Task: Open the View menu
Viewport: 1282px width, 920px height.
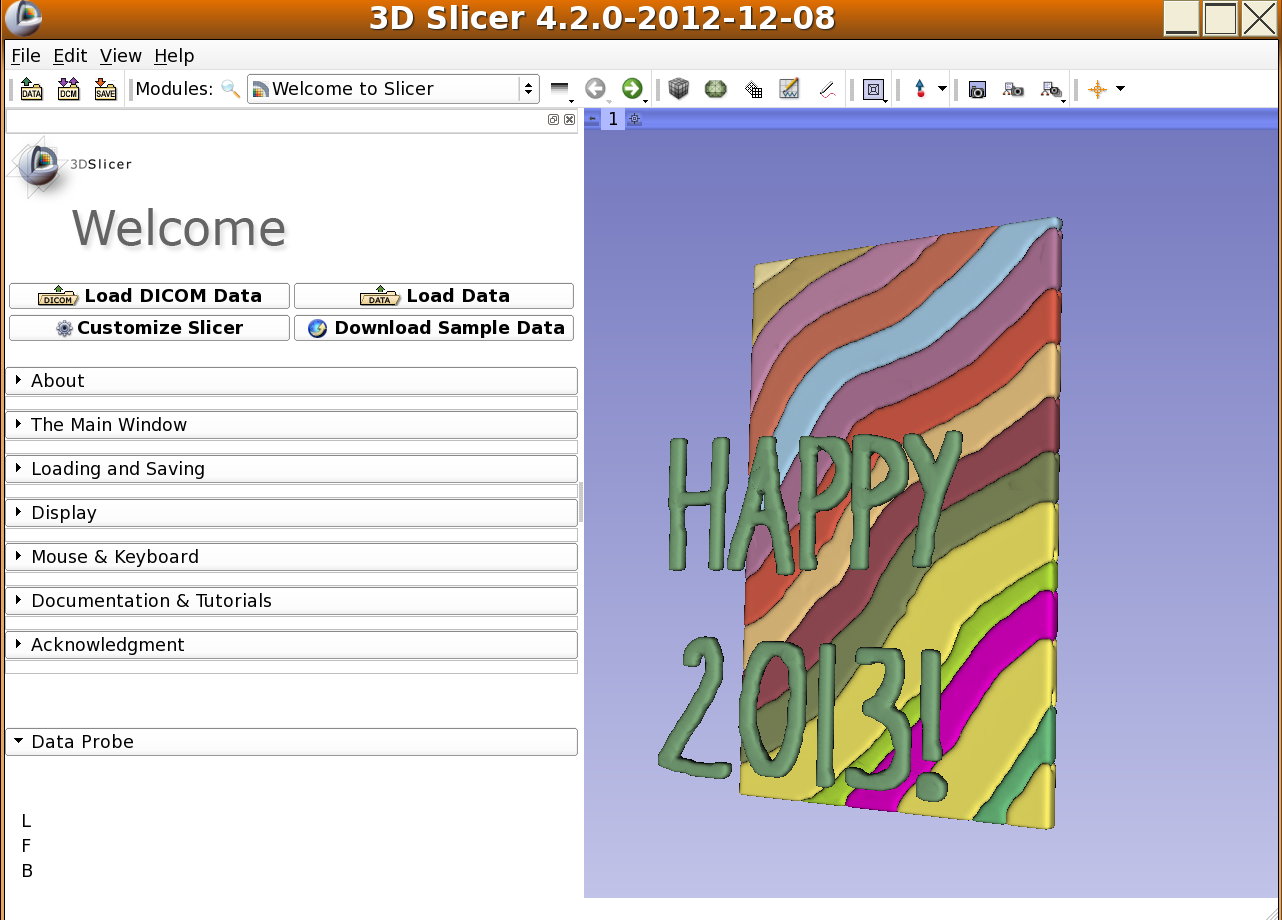Action: click(x=120, y=56)
